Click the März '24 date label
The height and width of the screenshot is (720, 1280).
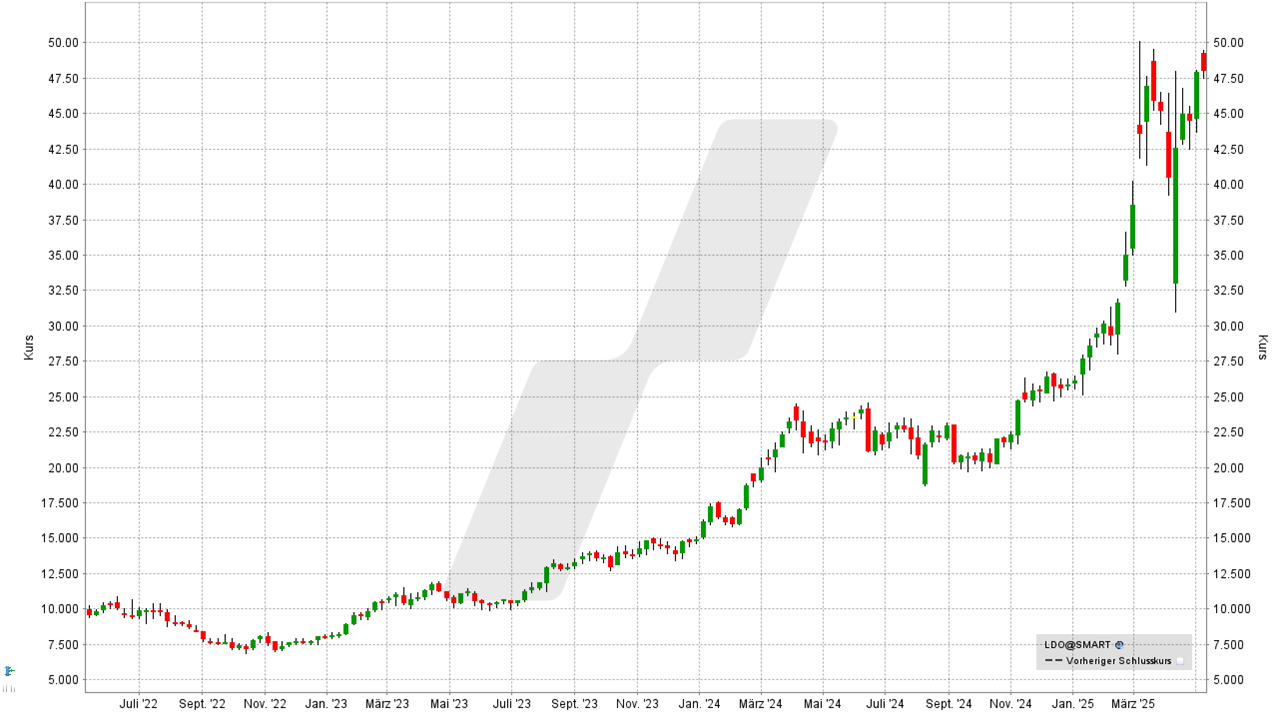[761, 704]
